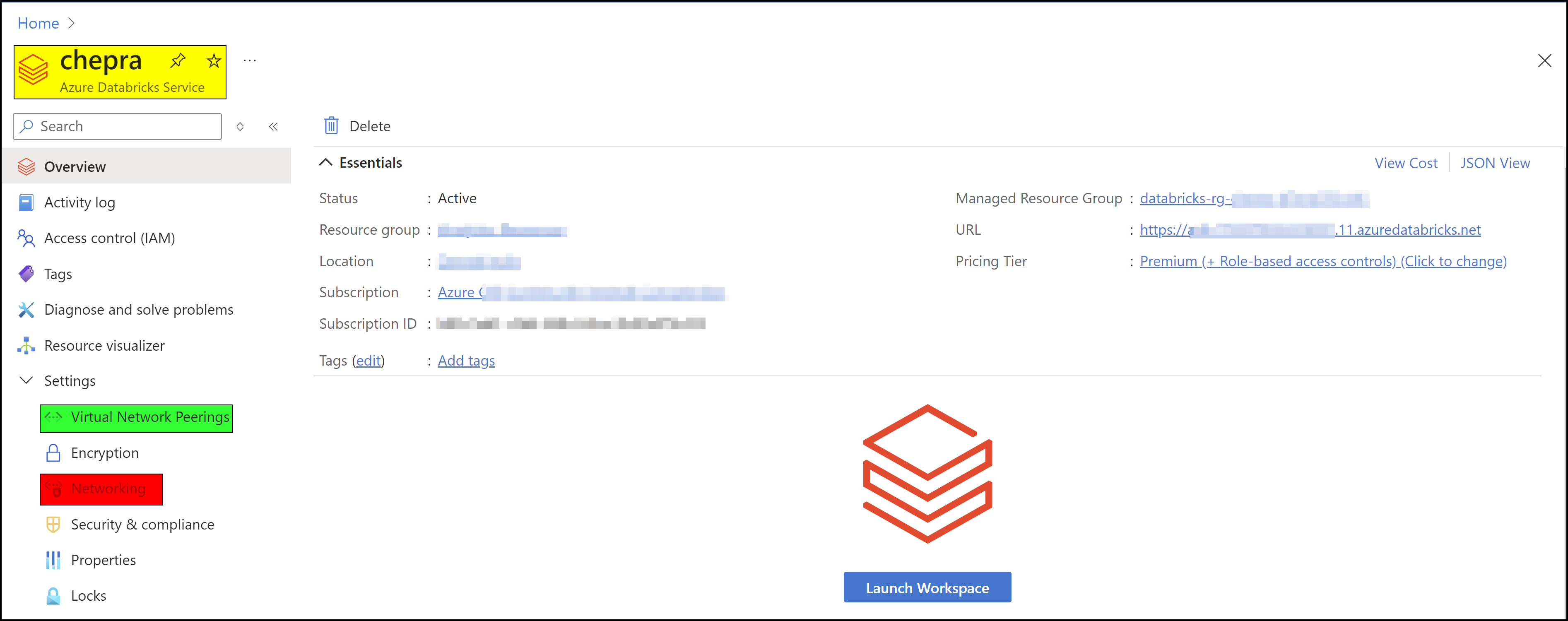Open JSON View link
The height and width of the screenshot is (621, 1568).
point(1495,163)
